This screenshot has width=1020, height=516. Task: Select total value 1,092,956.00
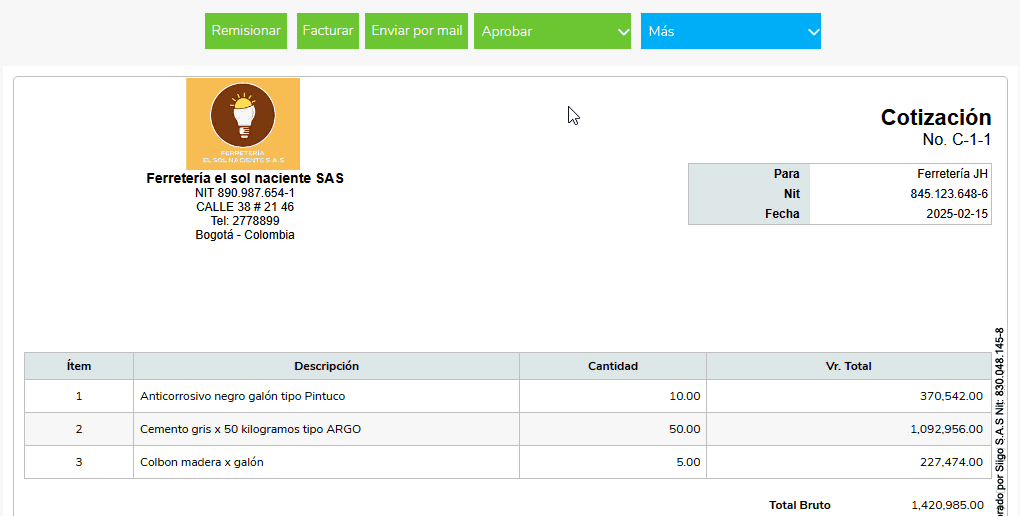pyautogui.click(x=946, y=429)
